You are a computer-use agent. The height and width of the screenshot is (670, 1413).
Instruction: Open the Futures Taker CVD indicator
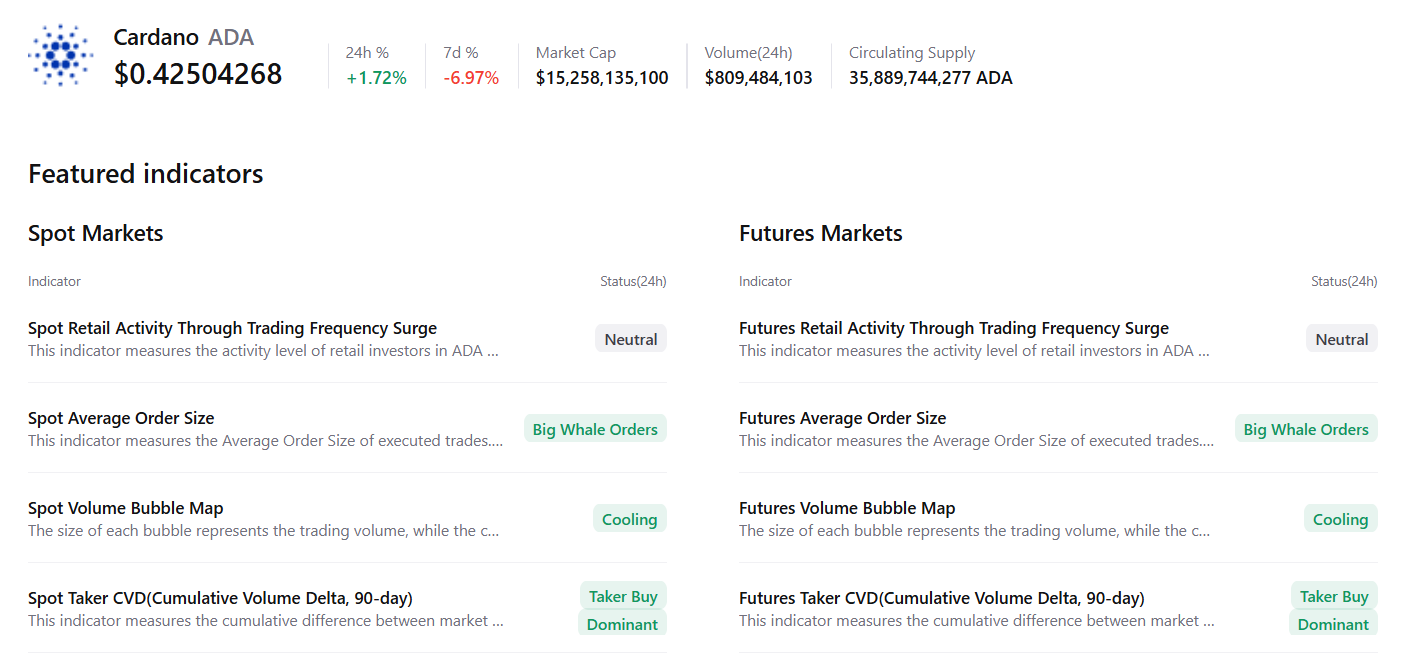941,597
